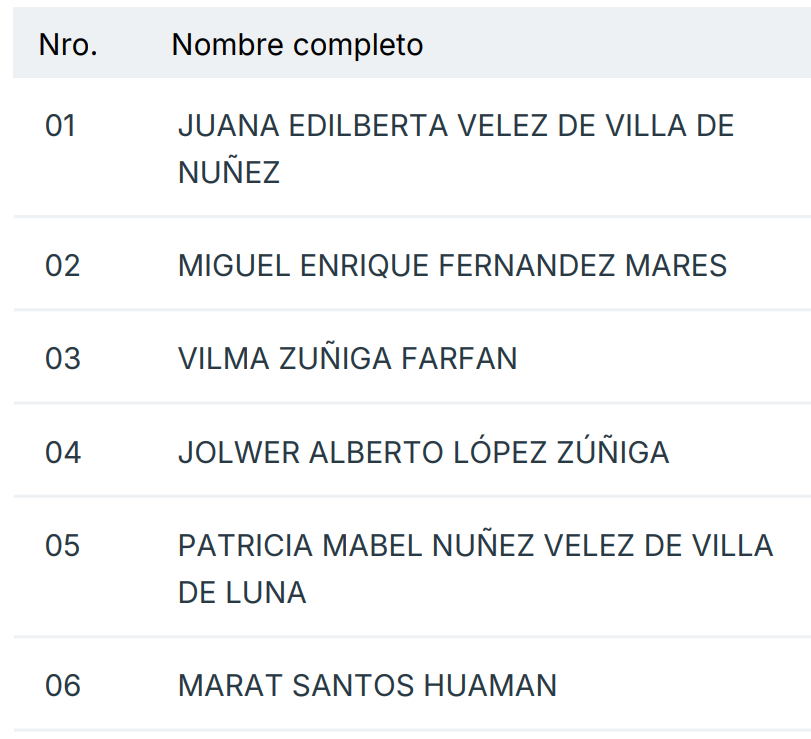Click the wrapped NUÑEZ line in row 01

pos(229,174)
